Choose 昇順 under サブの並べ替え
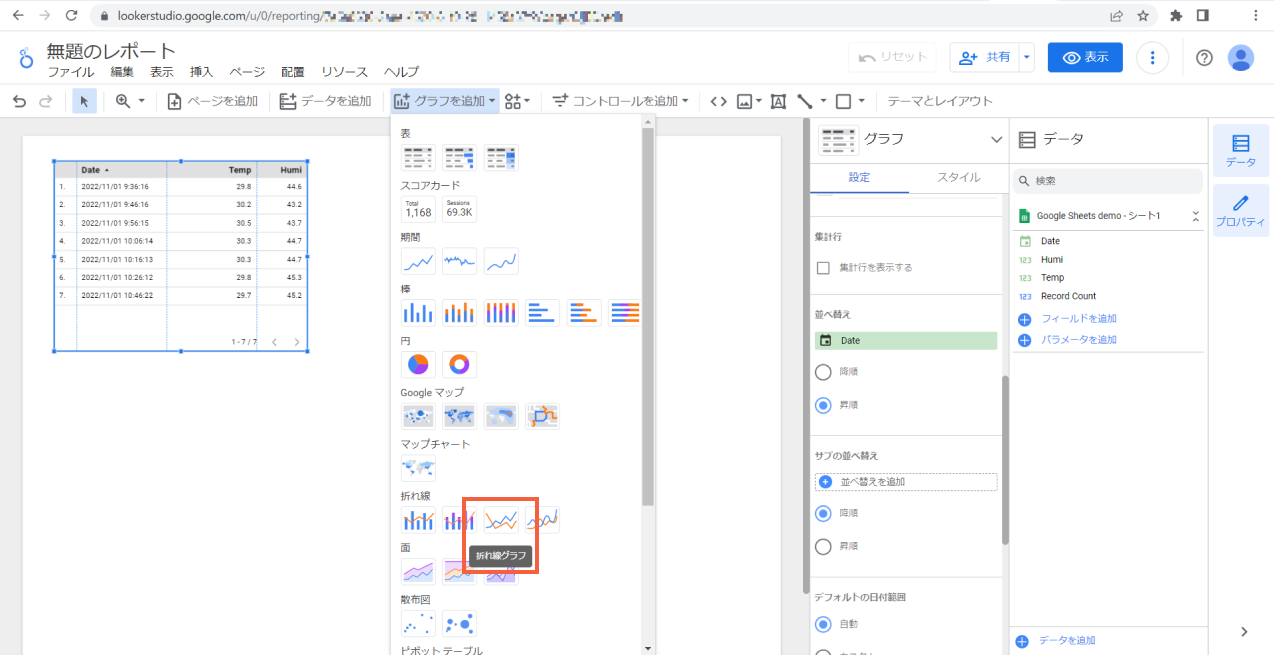Image resolution: width=1275 pixels, height=655 pixels. click(824, 546)
